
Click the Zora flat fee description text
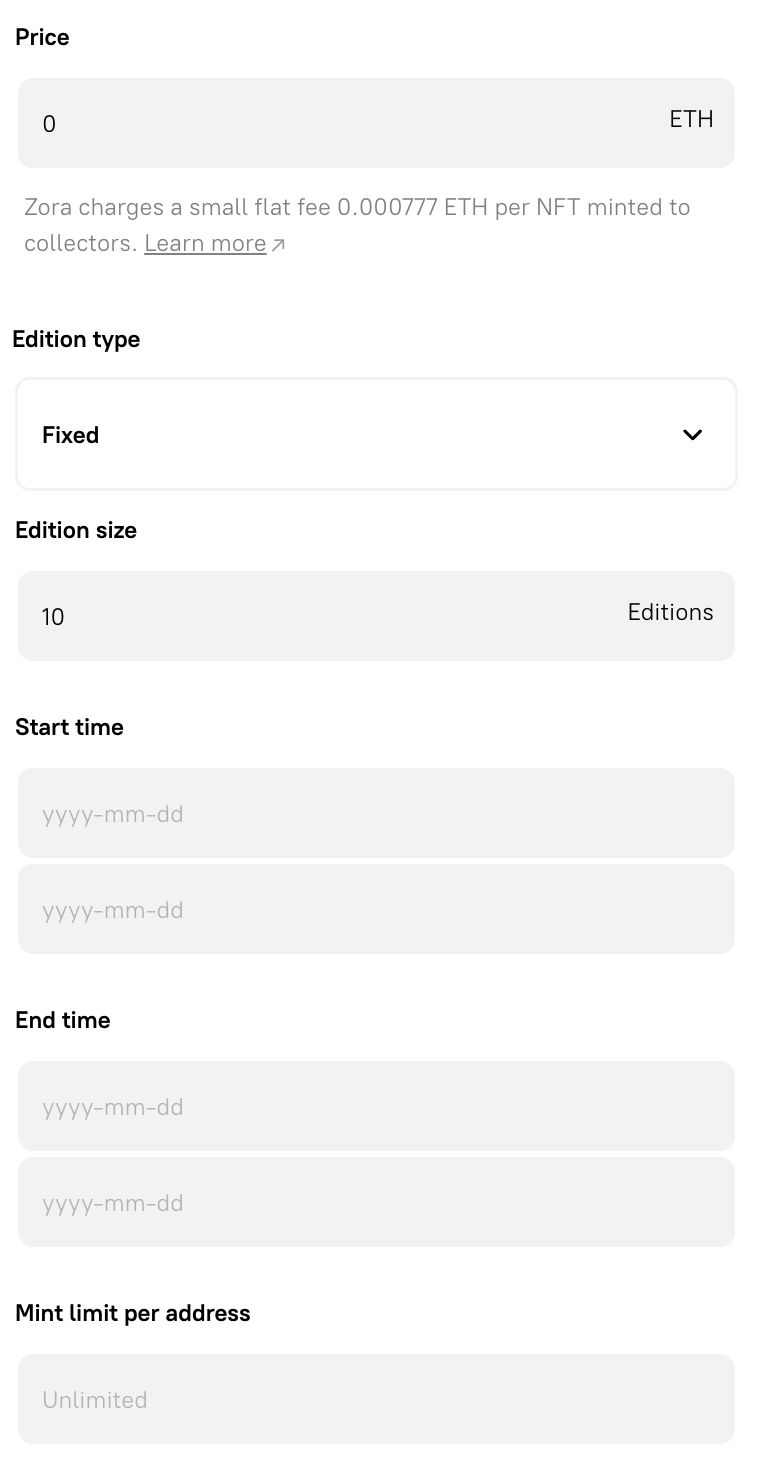(x=357, y=207)
